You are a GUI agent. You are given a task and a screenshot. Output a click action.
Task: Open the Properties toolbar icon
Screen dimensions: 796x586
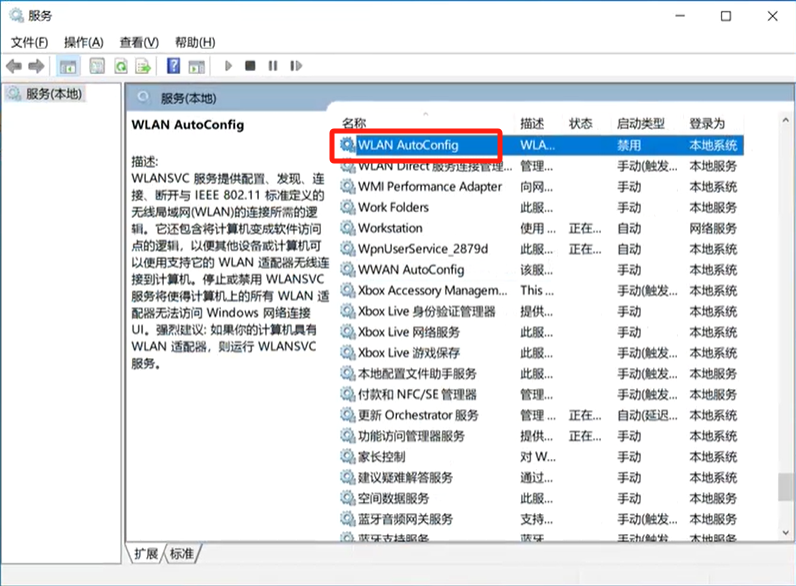97,66
